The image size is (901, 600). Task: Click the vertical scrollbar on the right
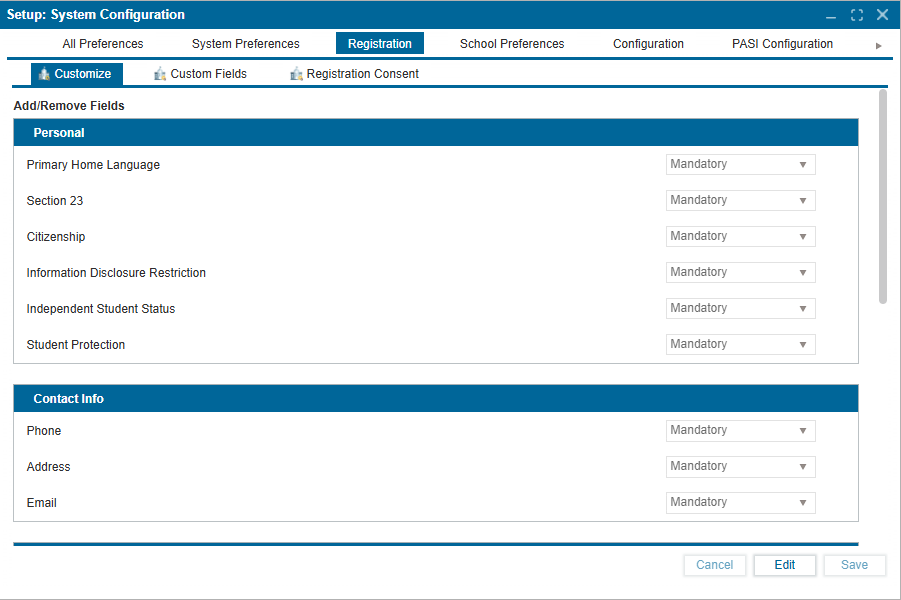pos(884,200)
